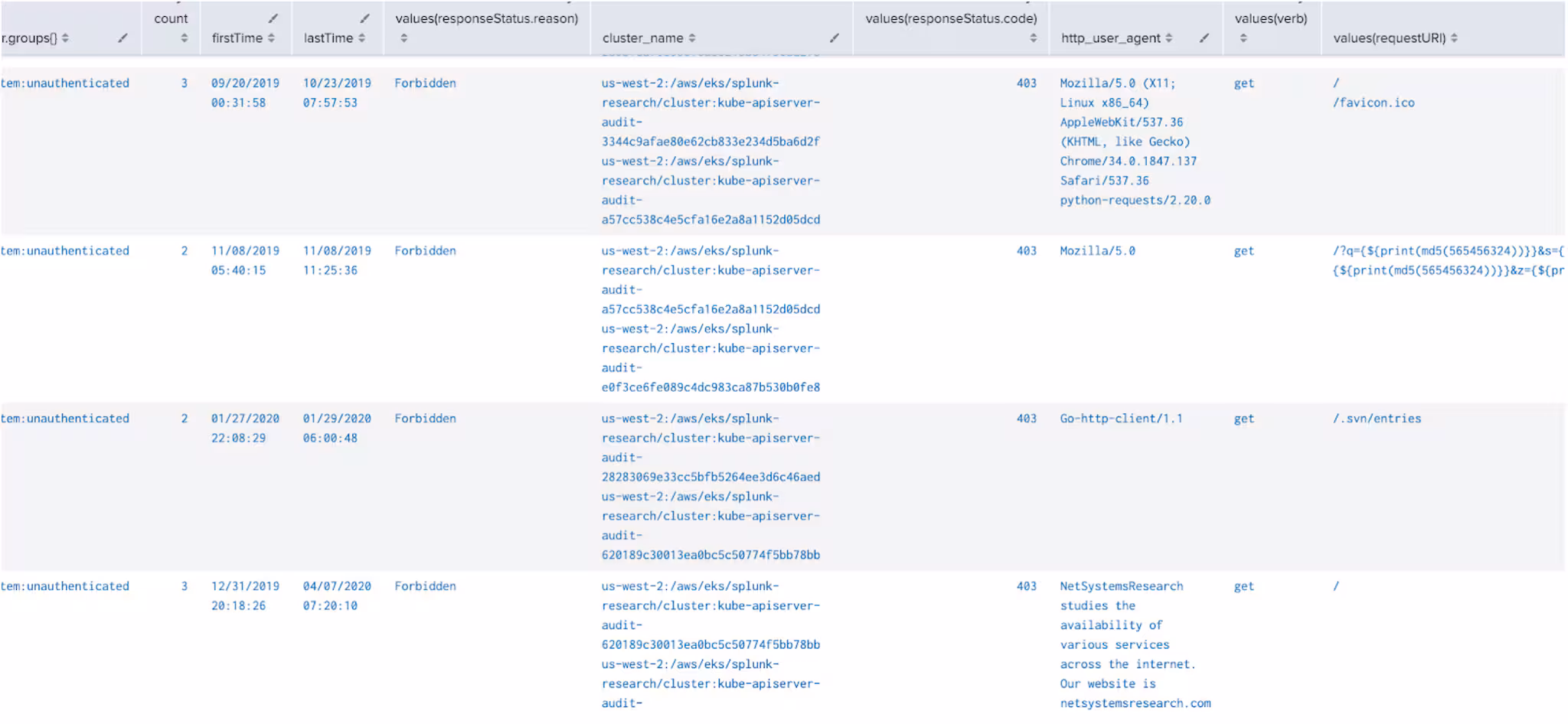The width and height of the screenshot is (1568, 724).
Task: Toggle sort arrows next to firstTime
Action: coord(271,38)
